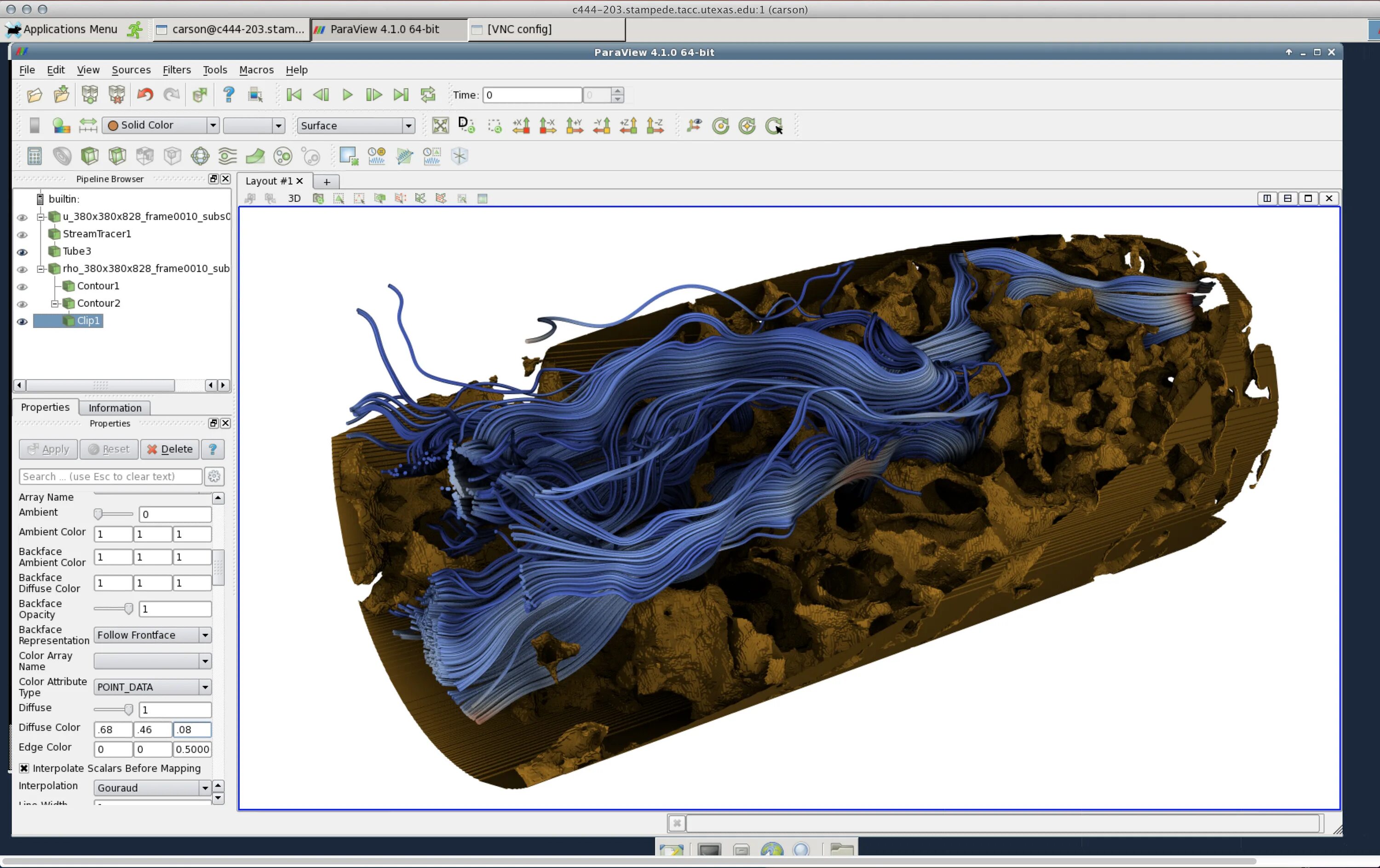Click the Reset camera icon
The image size is (1380, 868).
440,126
